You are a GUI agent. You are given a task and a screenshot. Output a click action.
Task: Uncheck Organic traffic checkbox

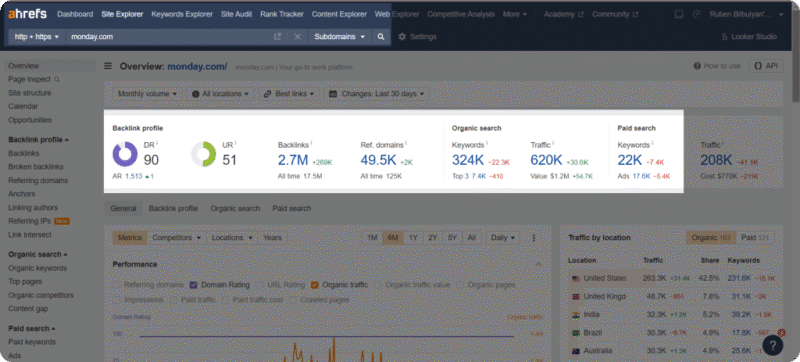[x=315, y=285]
